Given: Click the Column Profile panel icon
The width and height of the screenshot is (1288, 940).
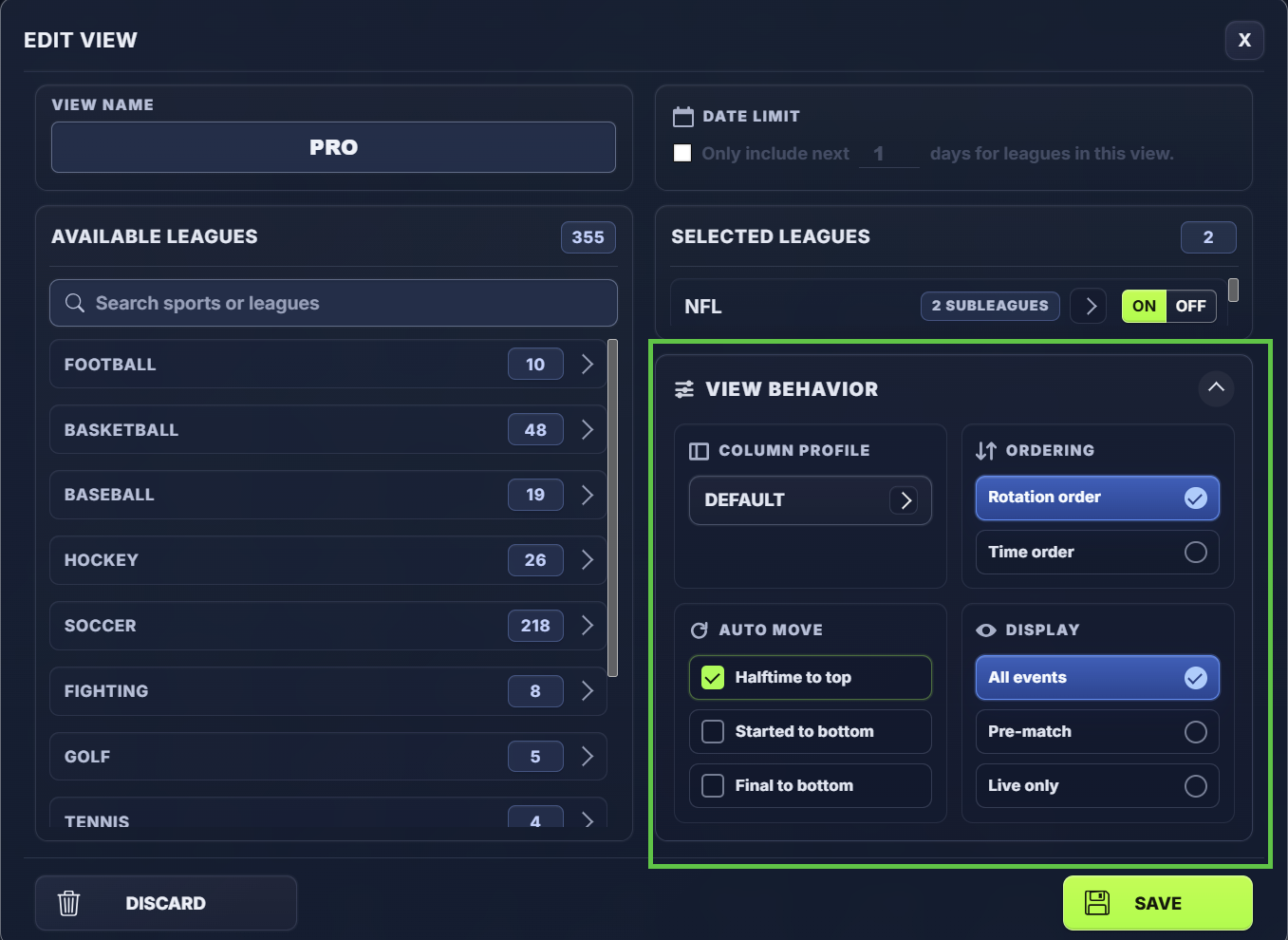Looking at the screenshot, I should click(x=699, y=451).
